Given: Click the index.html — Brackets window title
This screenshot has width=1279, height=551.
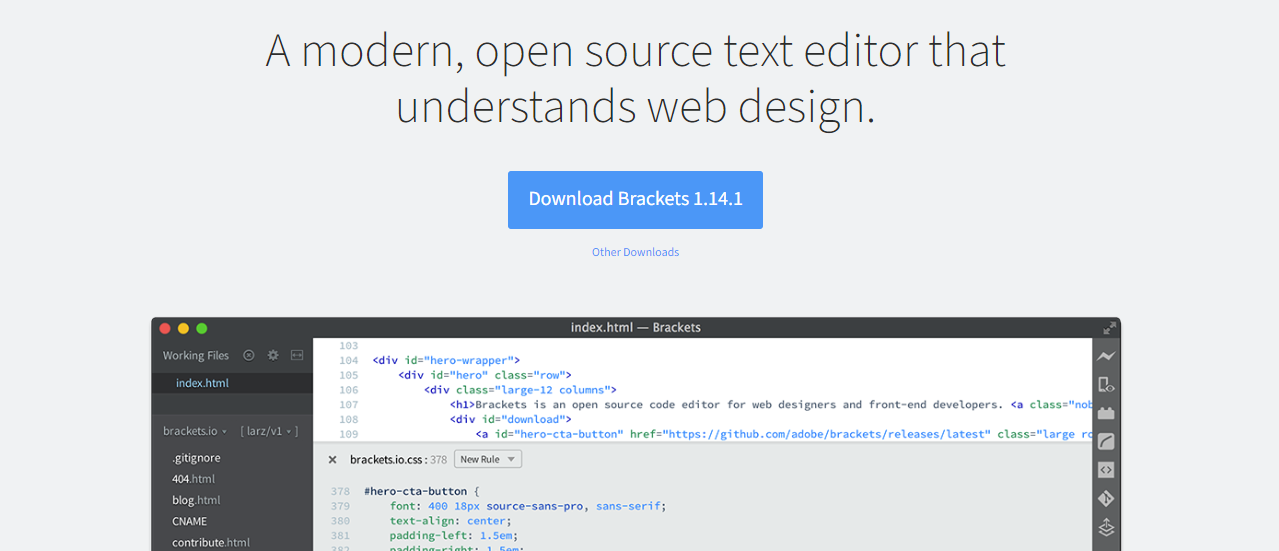Looking at the screenshot, I should [x=635, y=328].
